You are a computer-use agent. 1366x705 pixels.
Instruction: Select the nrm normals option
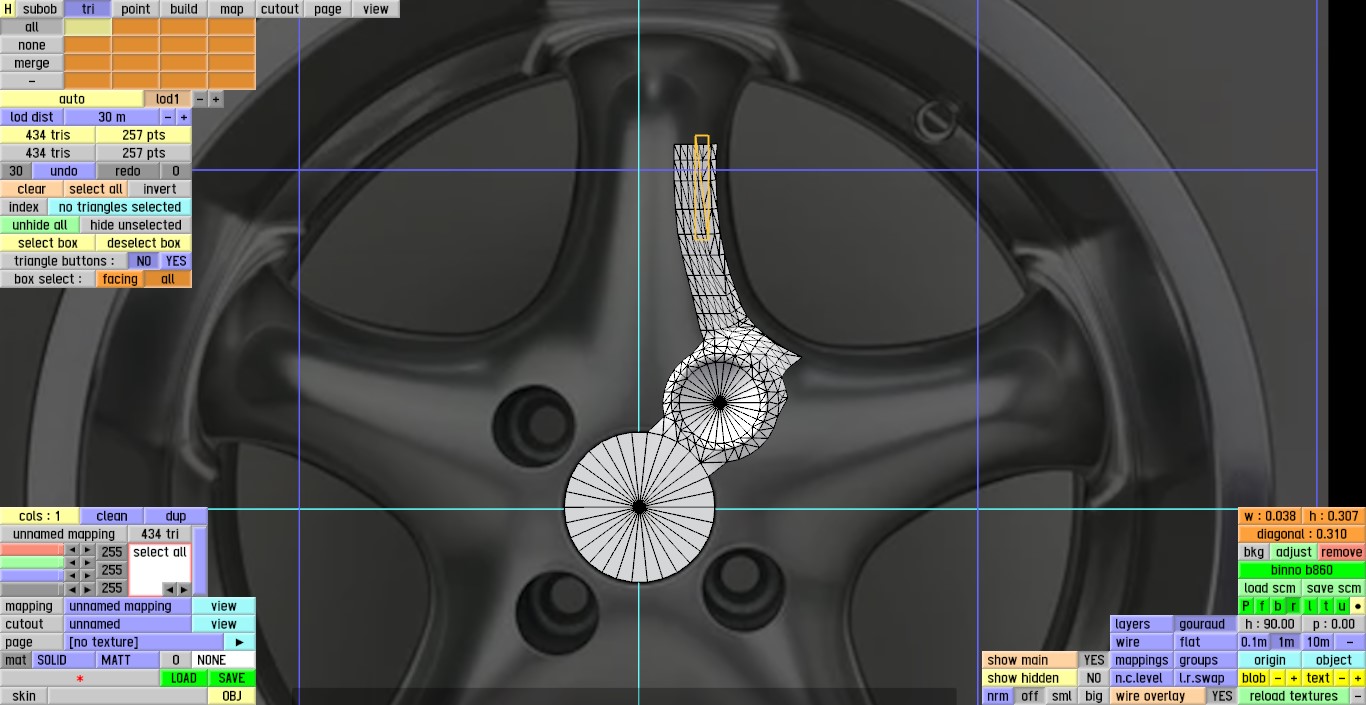pyautogui.click(x=998, y=696)
